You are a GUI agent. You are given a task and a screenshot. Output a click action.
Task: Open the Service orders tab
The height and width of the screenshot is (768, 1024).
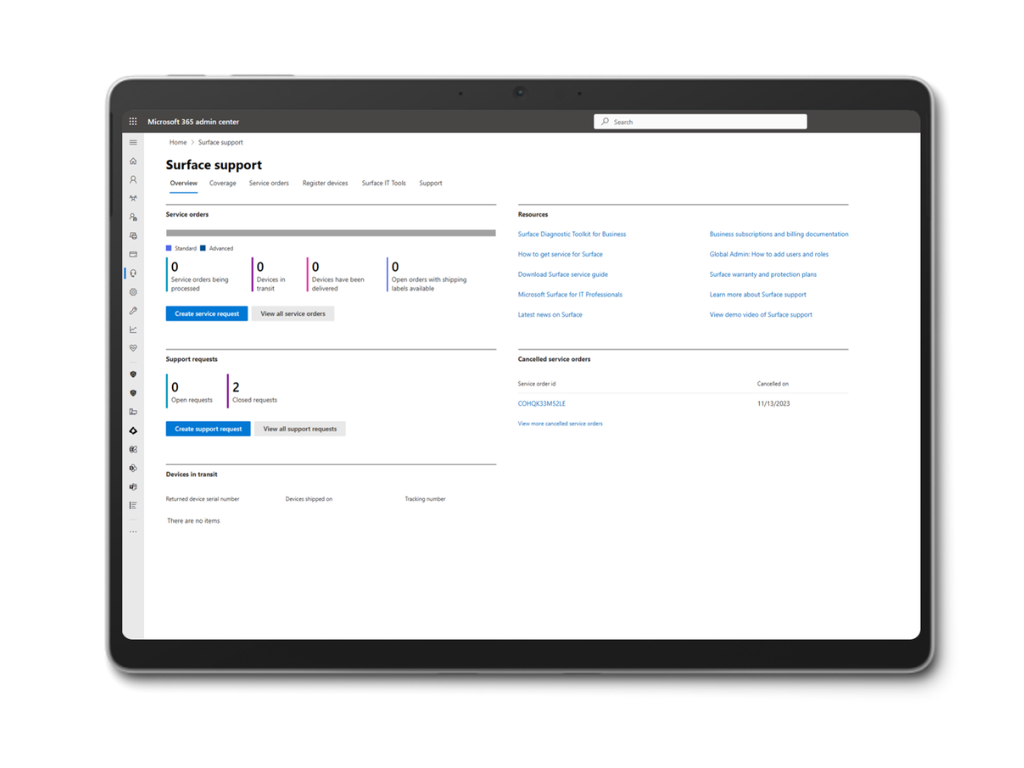(x=268, y=184)
